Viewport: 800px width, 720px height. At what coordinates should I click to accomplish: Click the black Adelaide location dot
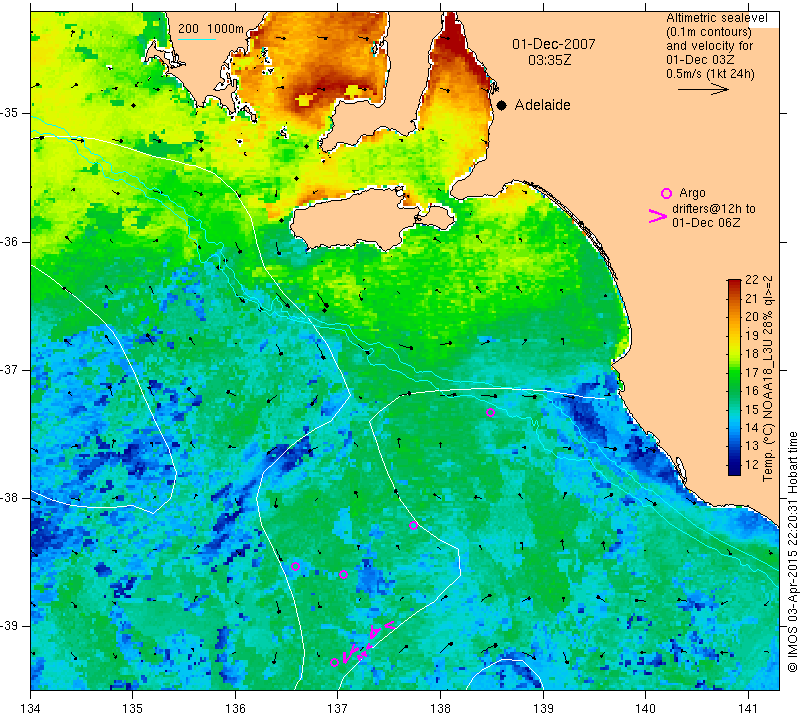click(x=502, y=106)
